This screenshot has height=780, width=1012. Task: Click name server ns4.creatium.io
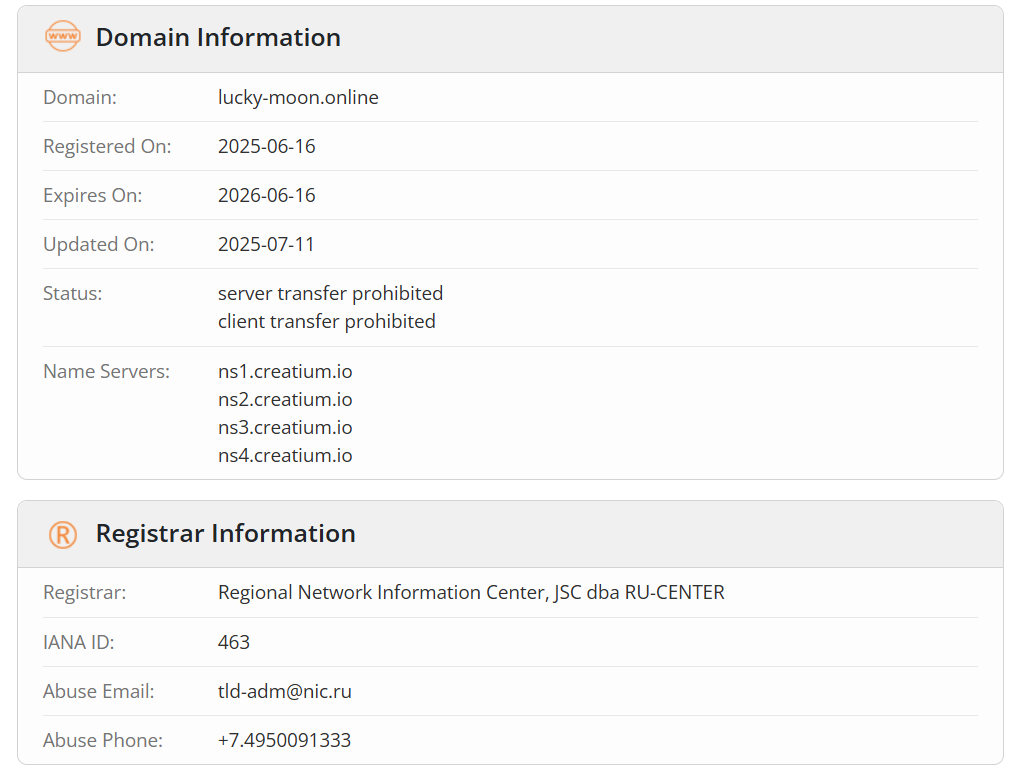285,455
